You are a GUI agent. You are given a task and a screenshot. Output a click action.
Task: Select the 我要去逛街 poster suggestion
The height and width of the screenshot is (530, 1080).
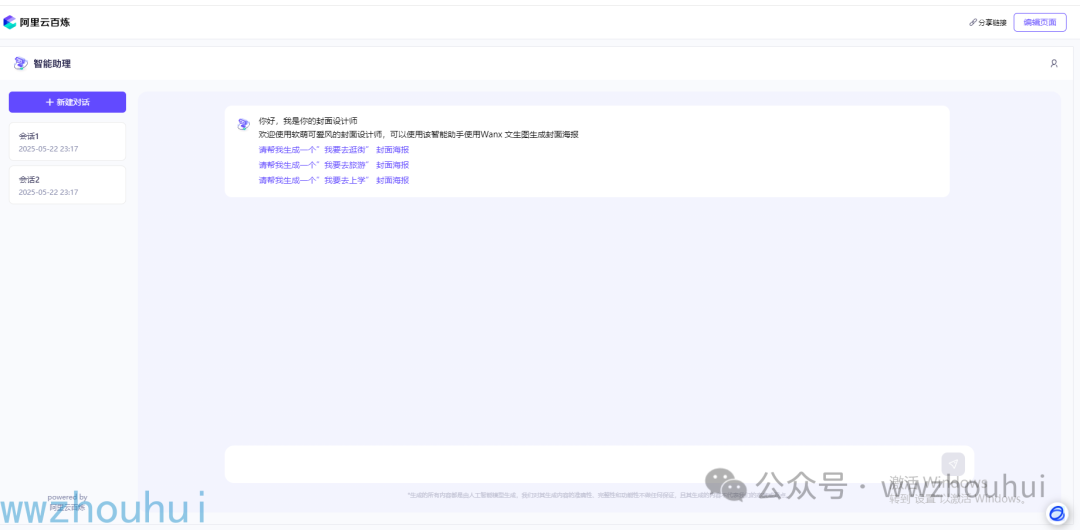334,150
